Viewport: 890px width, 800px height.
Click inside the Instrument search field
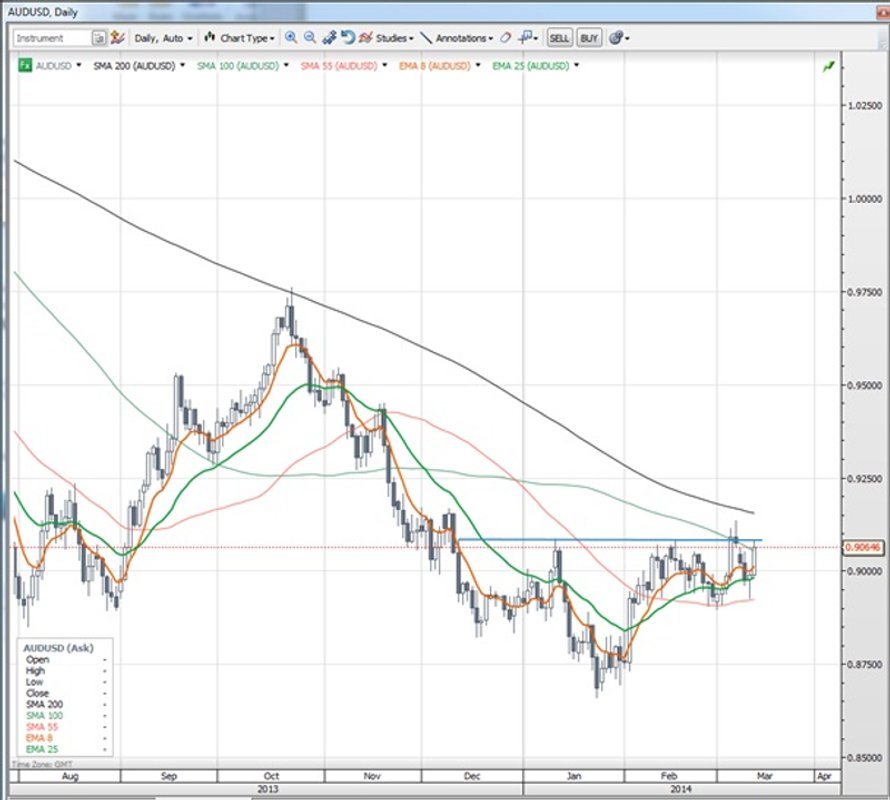(50, 38)
